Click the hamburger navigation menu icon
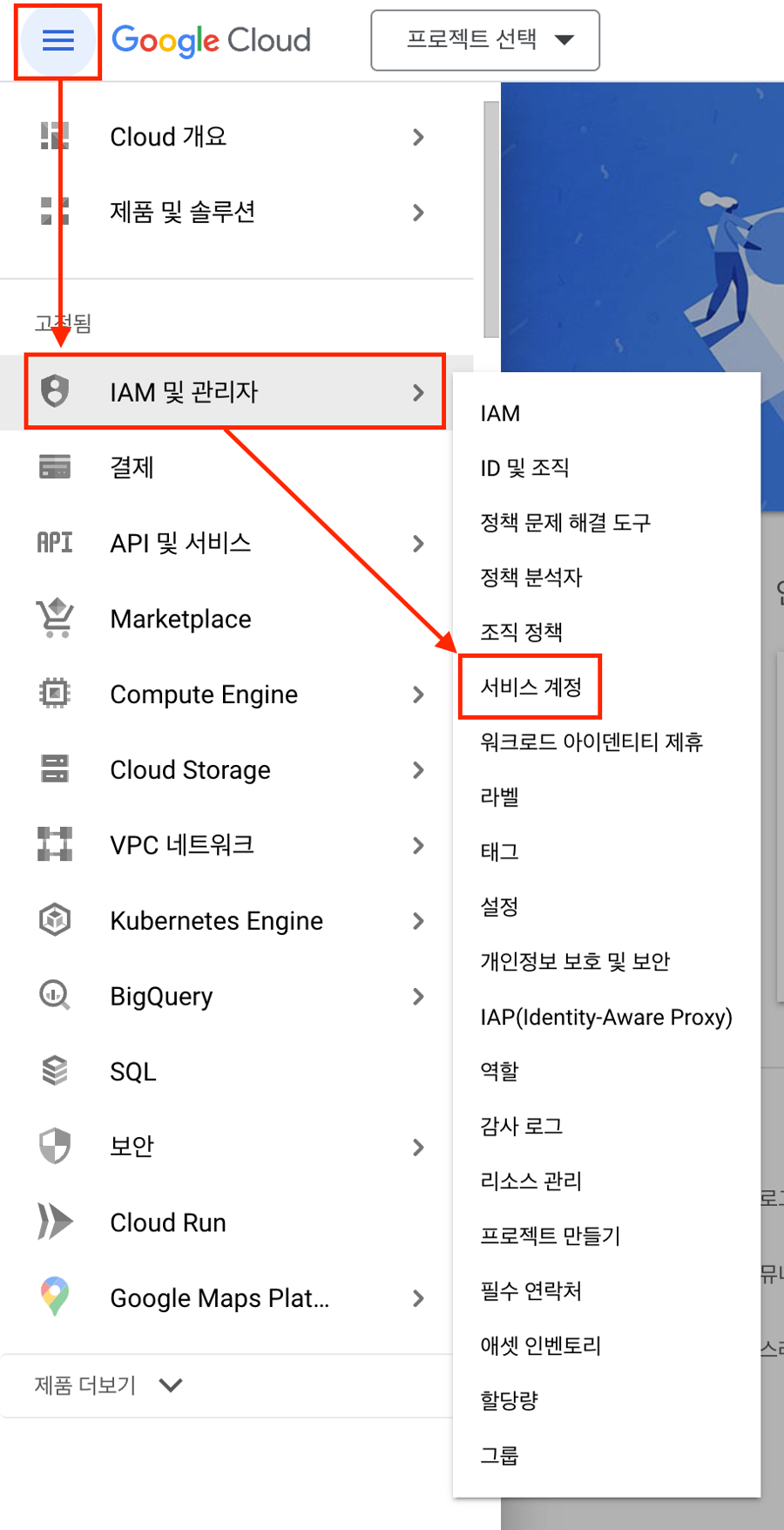The image size is (784, 1530). pos(57,40)
